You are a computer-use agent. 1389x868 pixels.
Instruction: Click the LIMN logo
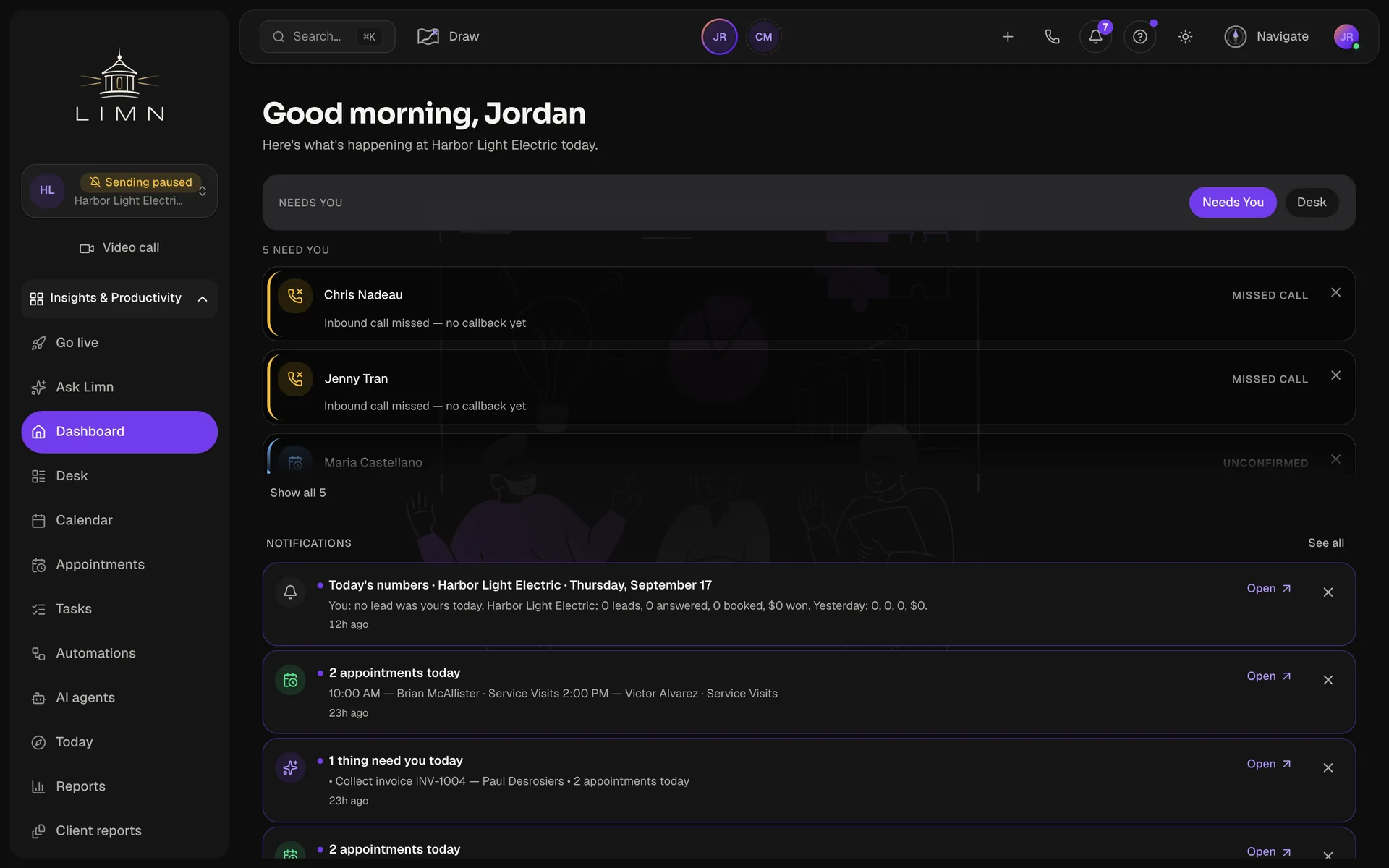pos(119,85)
